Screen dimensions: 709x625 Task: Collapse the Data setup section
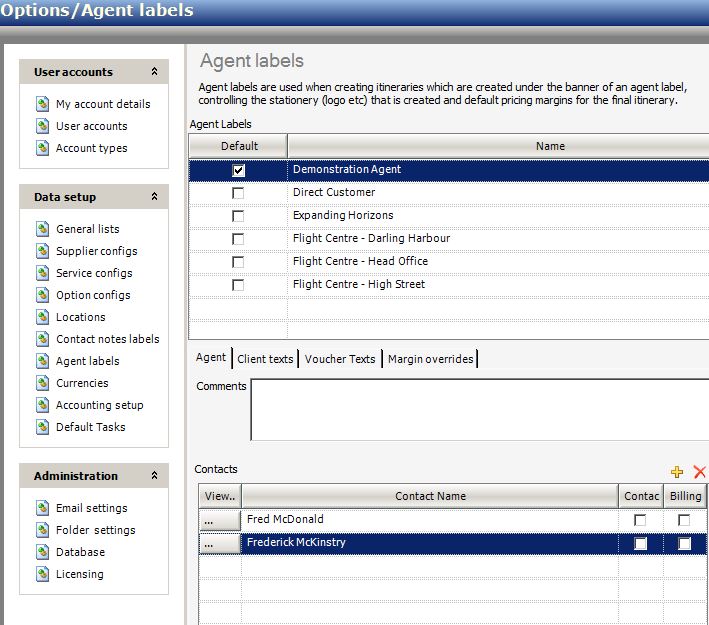154,197
